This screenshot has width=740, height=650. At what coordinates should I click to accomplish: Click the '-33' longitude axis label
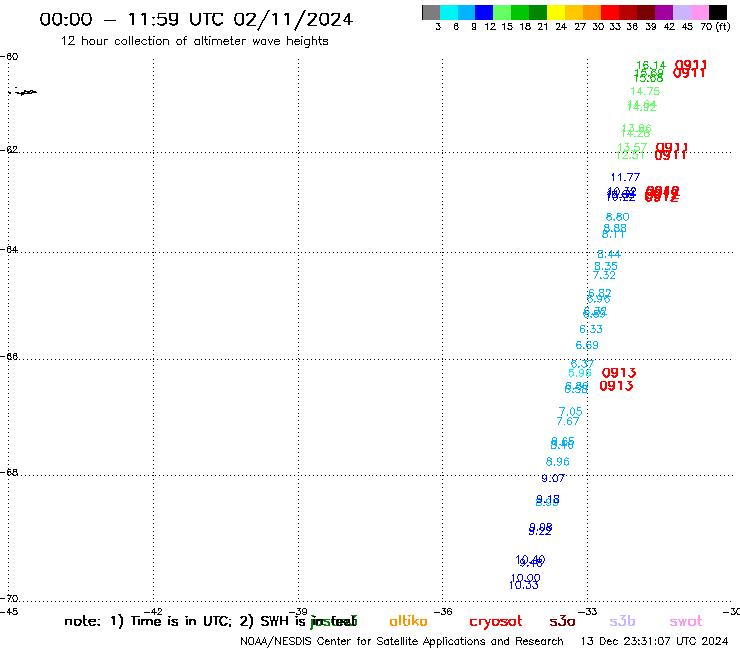588,611
